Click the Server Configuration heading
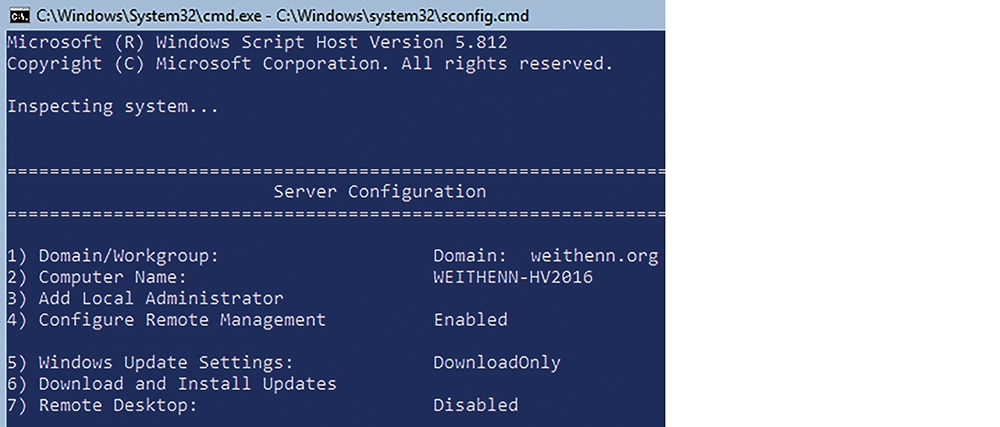1000x427 pixels. [x=379, y=191]
